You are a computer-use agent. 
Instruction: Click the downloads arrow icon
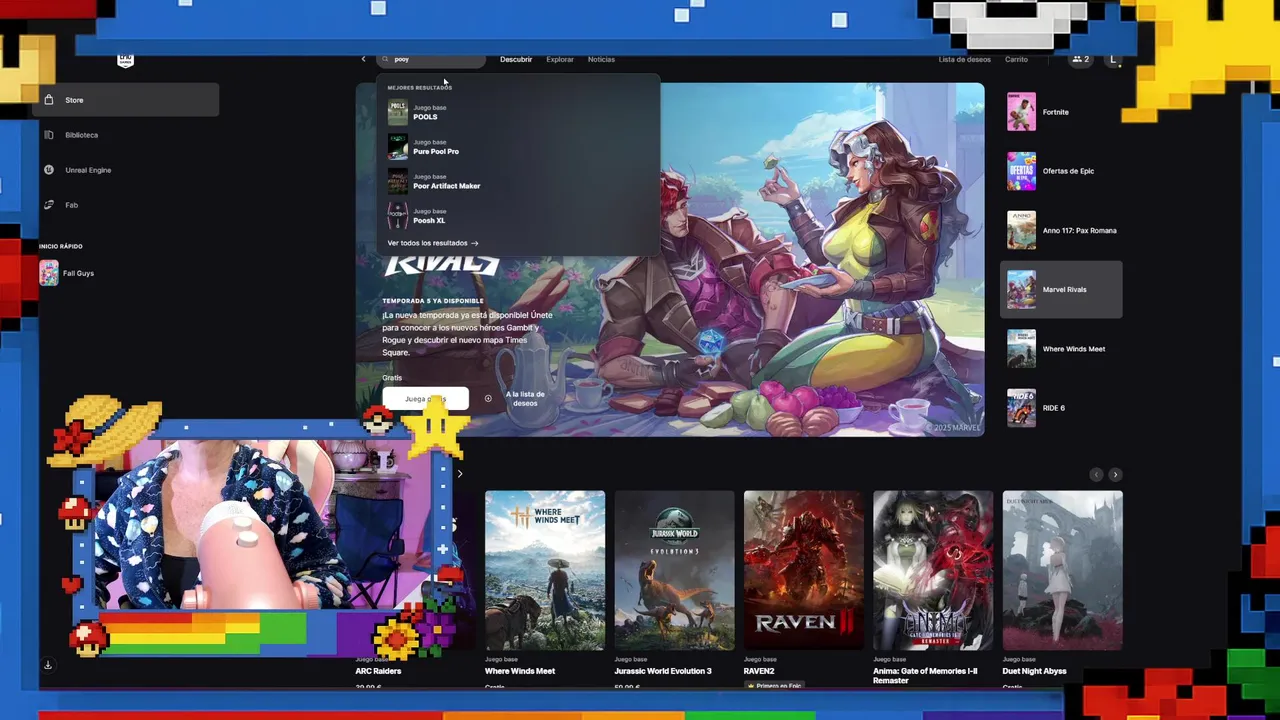[47, 665]
